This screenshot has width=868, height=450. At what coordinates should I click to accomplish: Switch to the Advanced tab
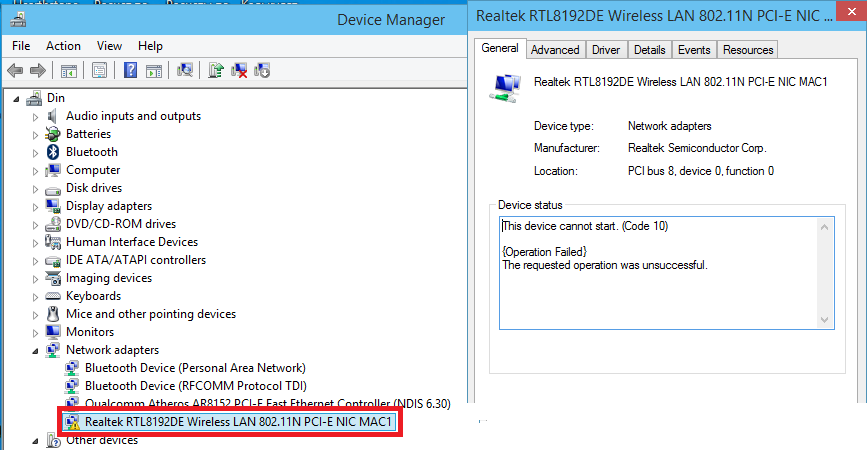tap(555, 50)
